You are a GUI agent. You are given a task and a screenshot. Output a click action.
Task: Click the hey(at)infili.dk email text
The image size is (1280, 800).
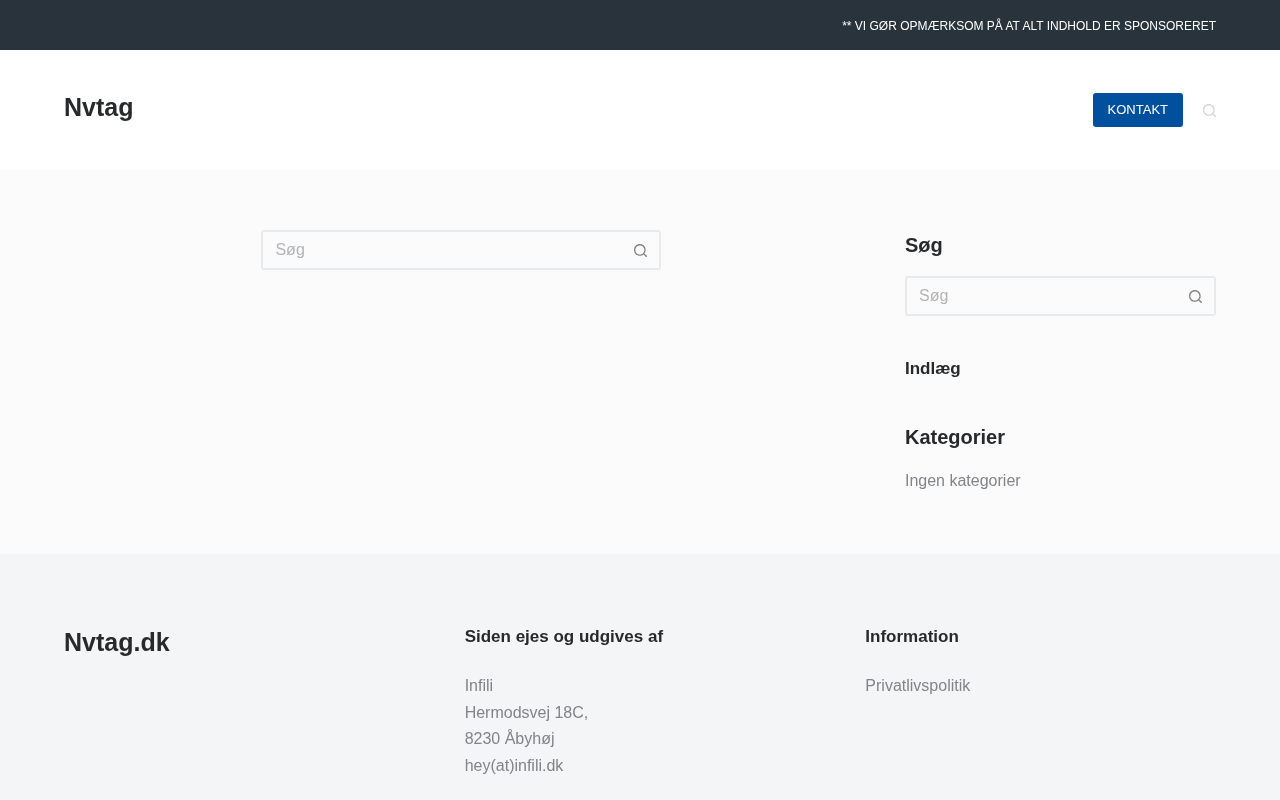(x=514, y=766)
